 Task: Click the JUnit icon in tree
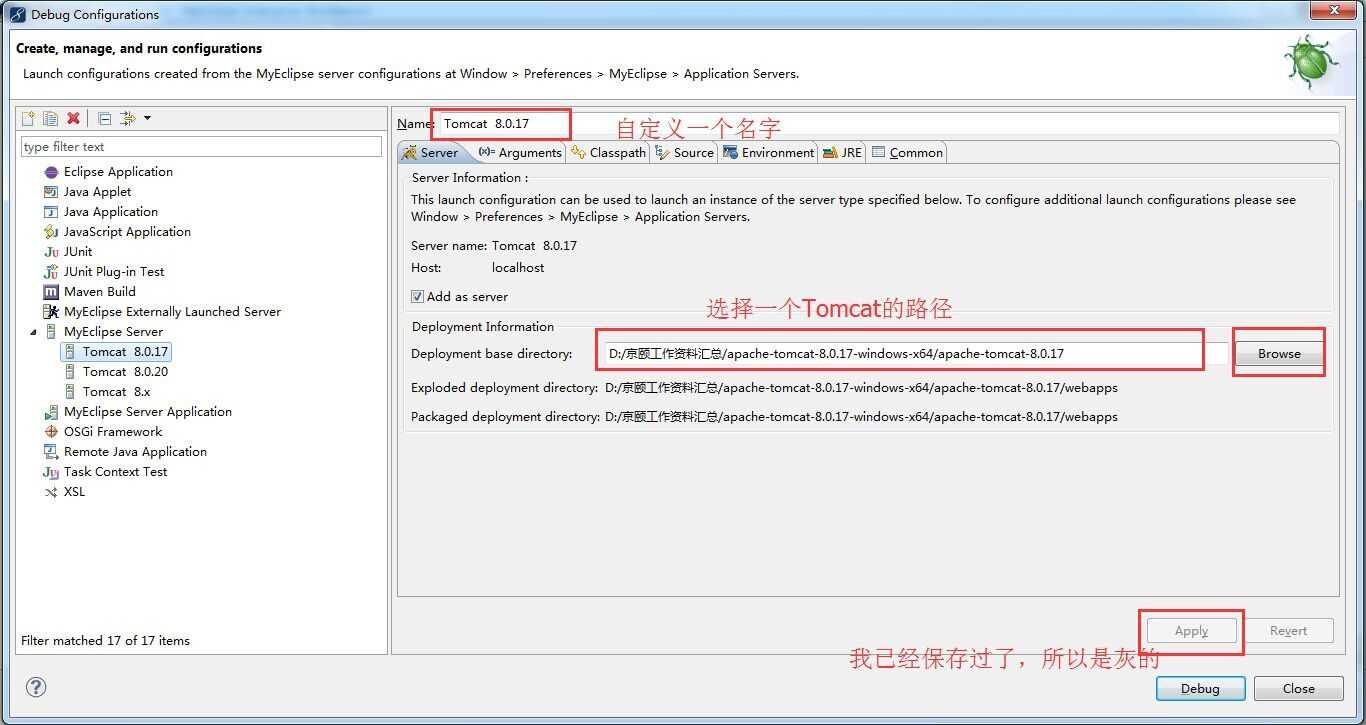click(51, 252)
